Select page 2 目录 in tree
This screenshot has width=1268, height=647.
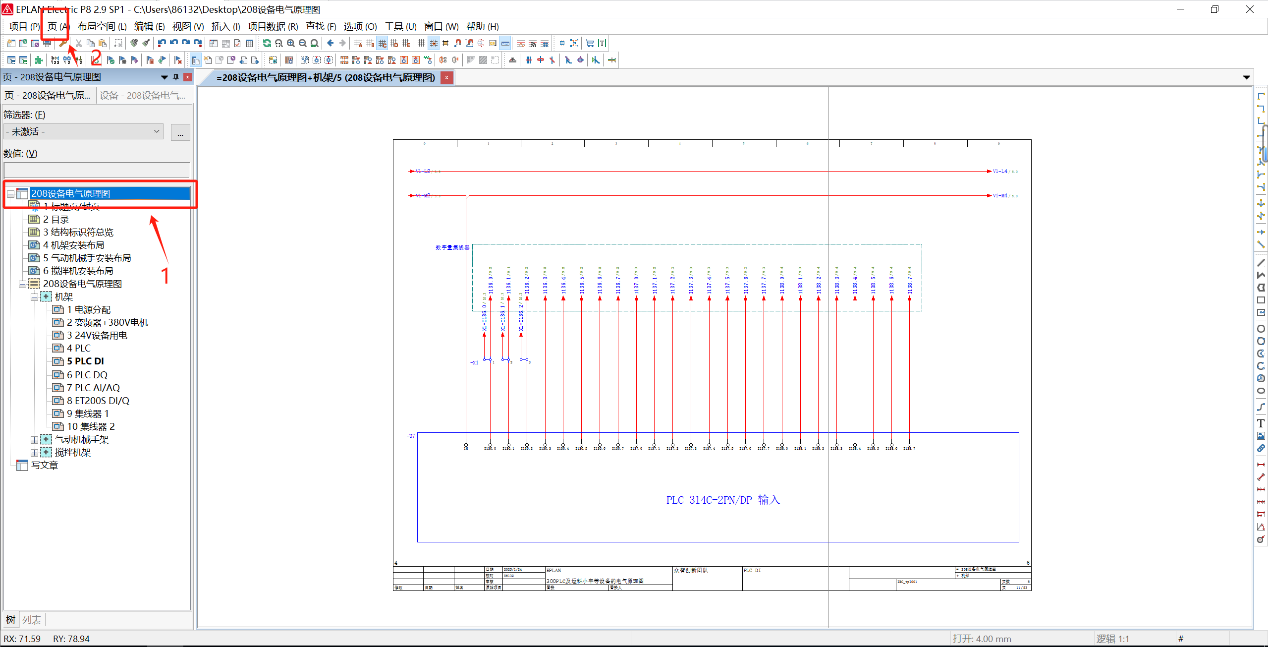pos(56,219)
